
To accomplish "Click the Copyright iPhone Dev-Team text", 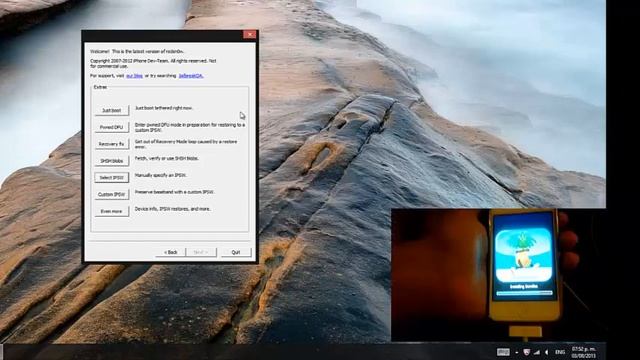I will [153, 63].
